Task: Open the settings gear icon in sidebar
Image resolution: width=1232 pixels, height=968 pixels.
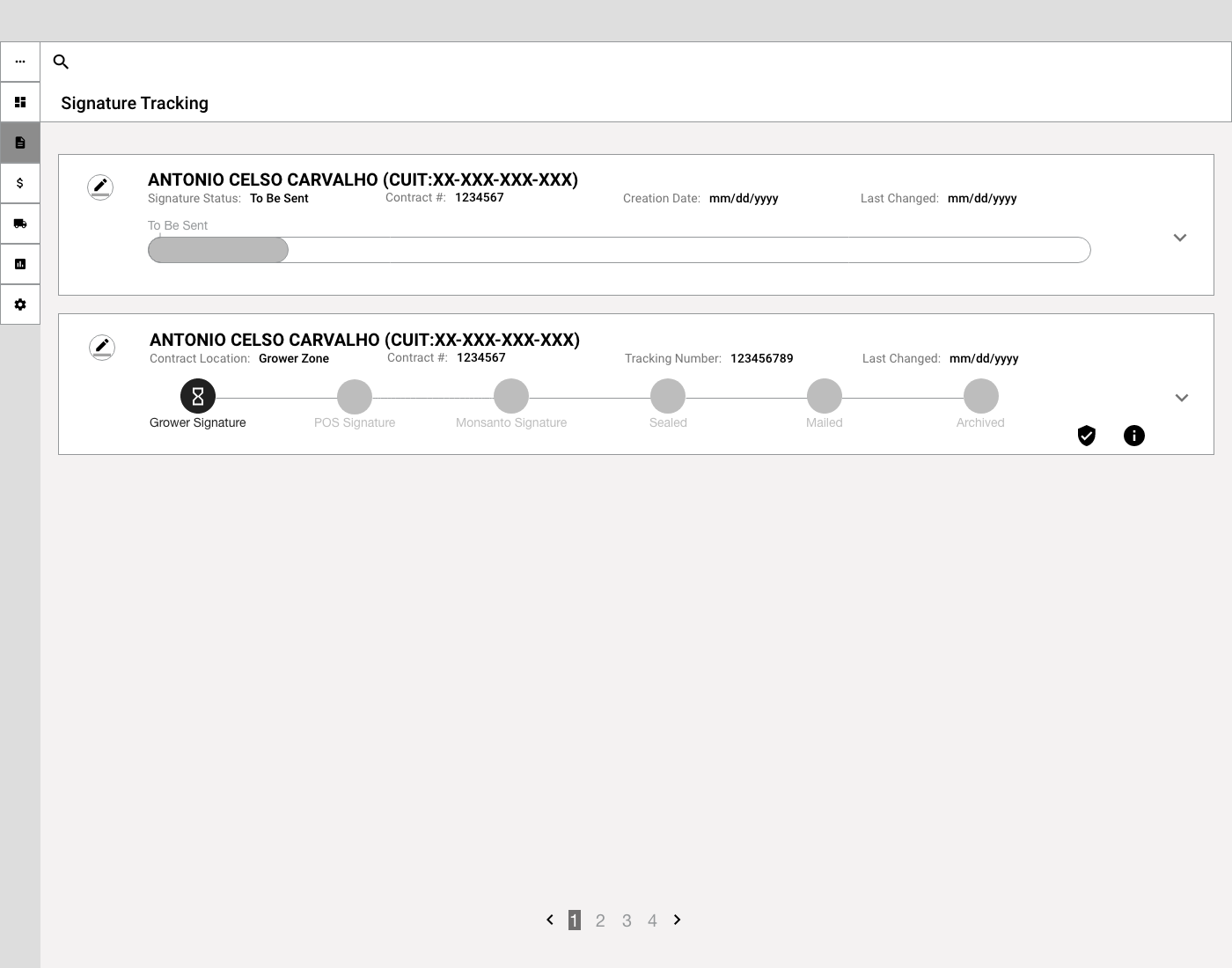Action: coord(20,304)
